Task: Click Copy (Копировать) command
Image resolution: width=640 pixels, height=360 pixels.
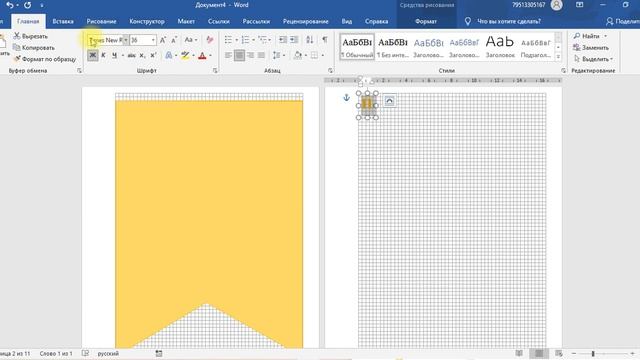Action: tap(34, 48)
